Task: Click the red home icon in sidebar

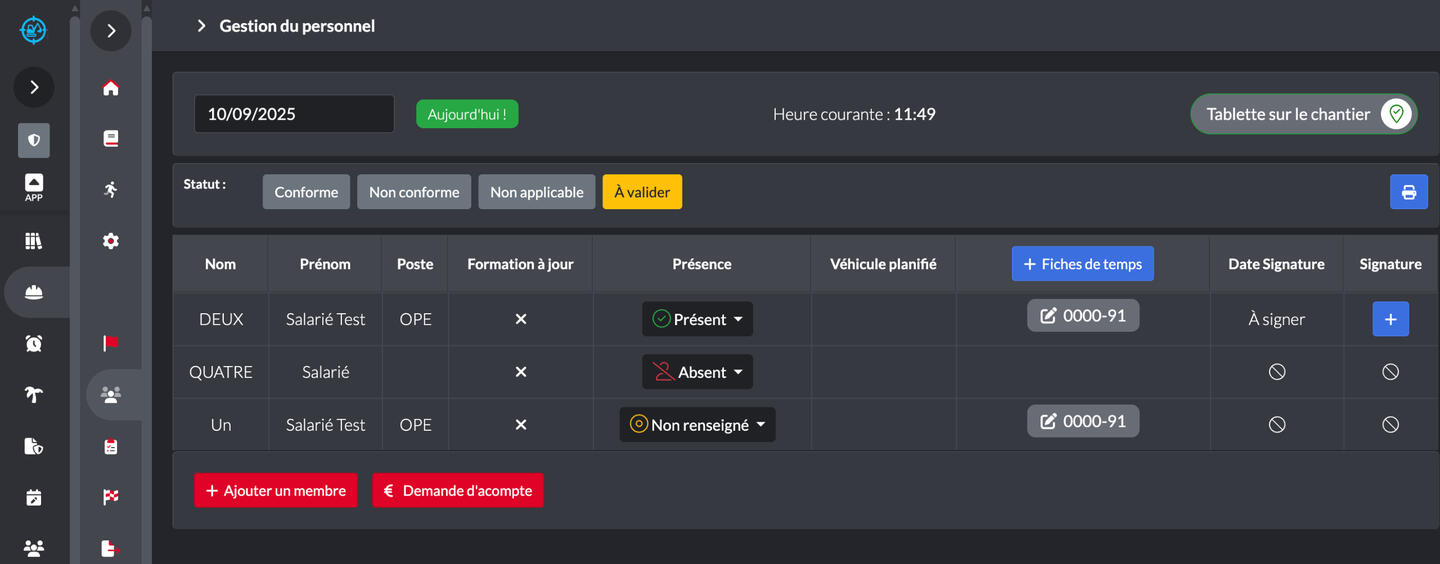Action: pos(111,88)
